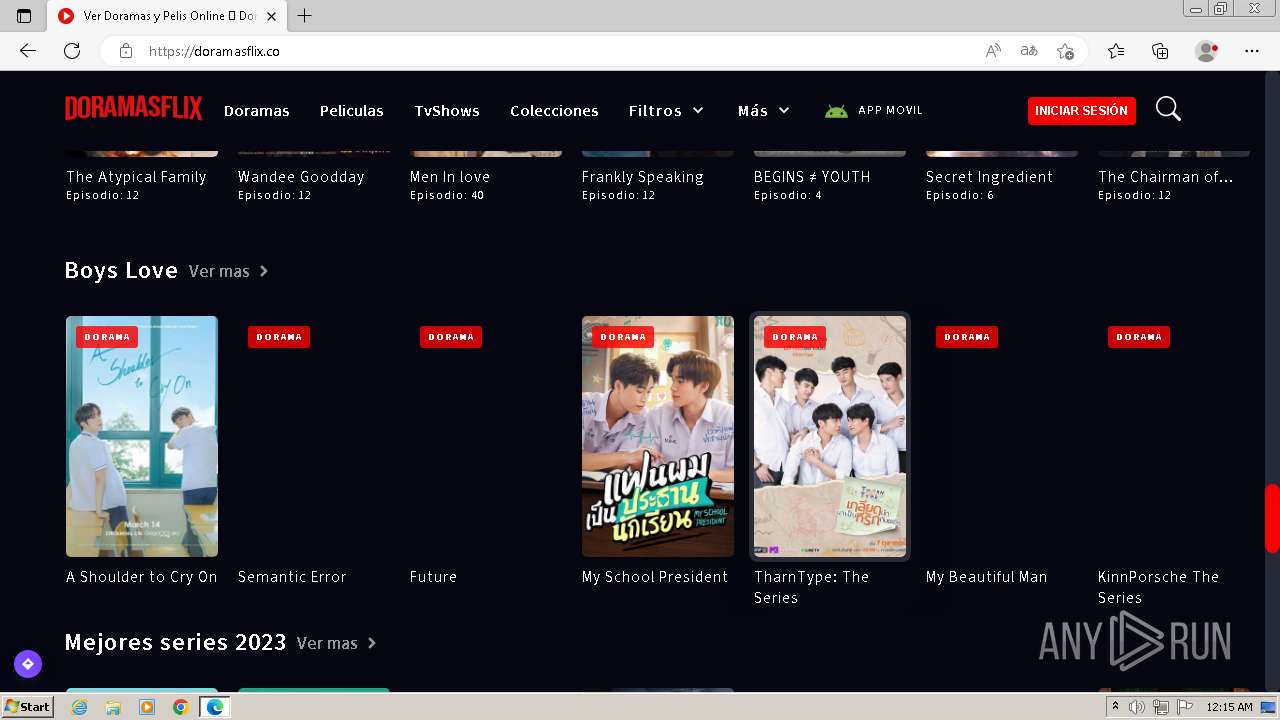Click the purple floating widget icon
This screenshot has height=720, width=1280.
pos(28,663)
